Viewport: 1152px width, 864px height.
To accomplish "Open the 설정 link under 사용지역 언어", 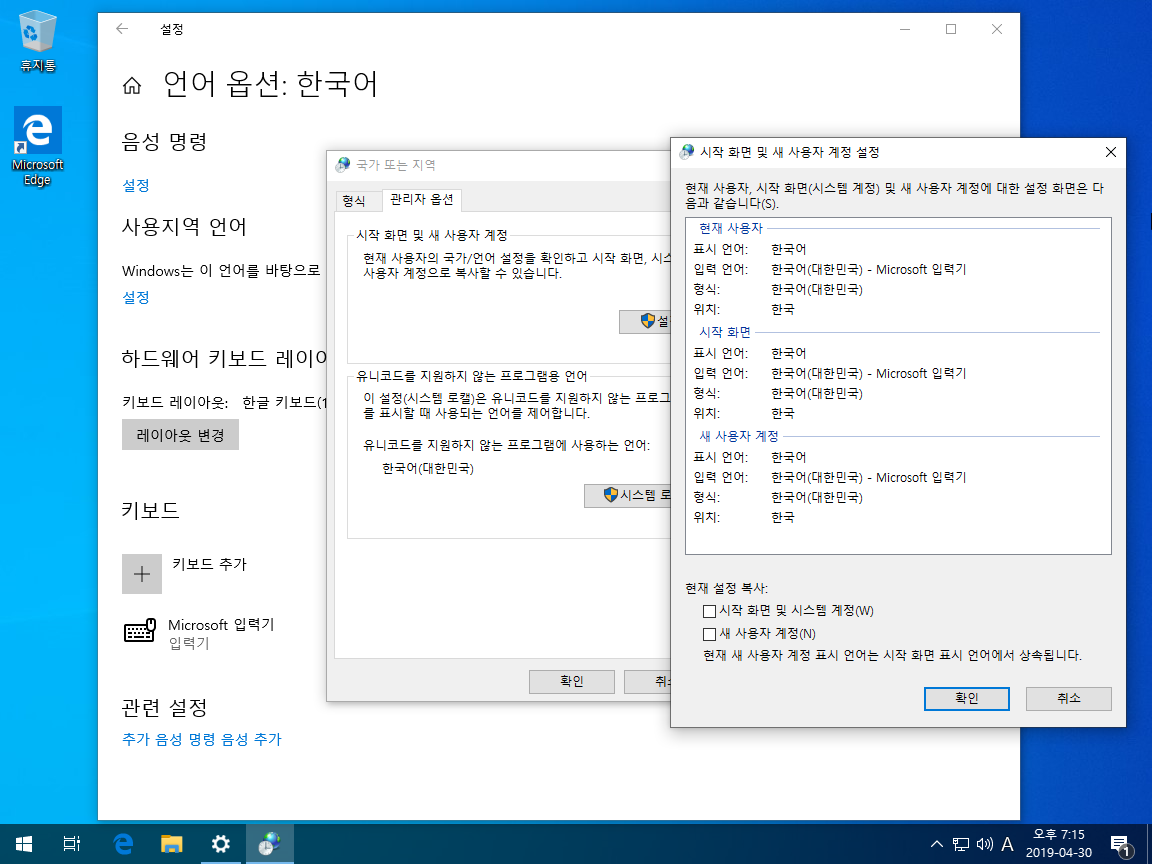I will 136,298.
